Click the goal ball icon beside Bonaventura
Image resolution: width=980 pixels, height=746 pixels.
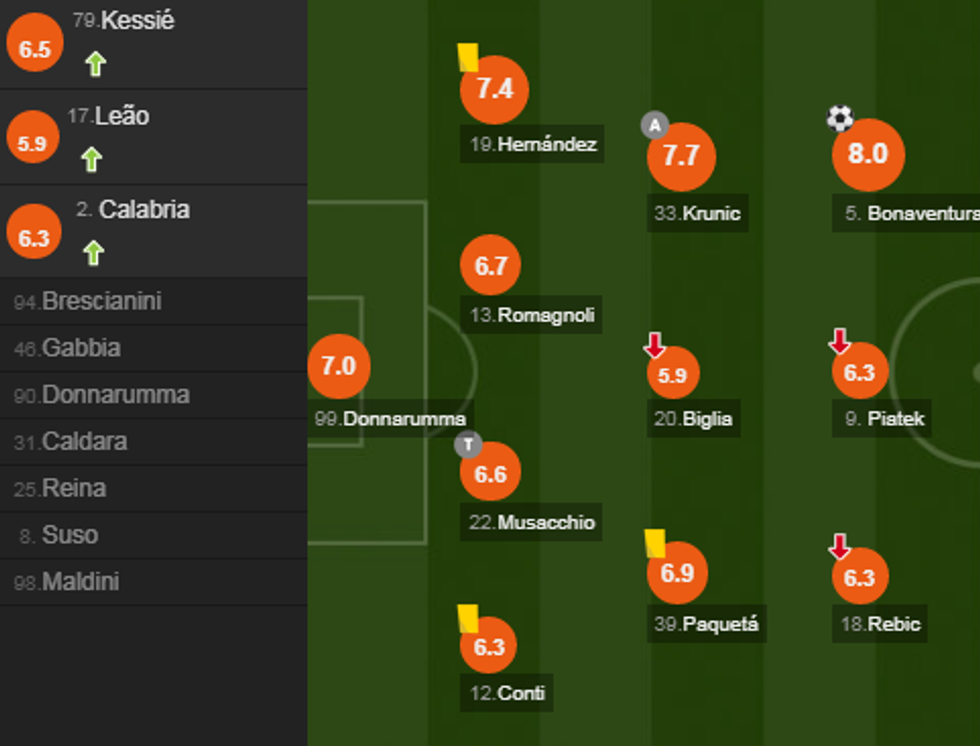click(840, 119)
